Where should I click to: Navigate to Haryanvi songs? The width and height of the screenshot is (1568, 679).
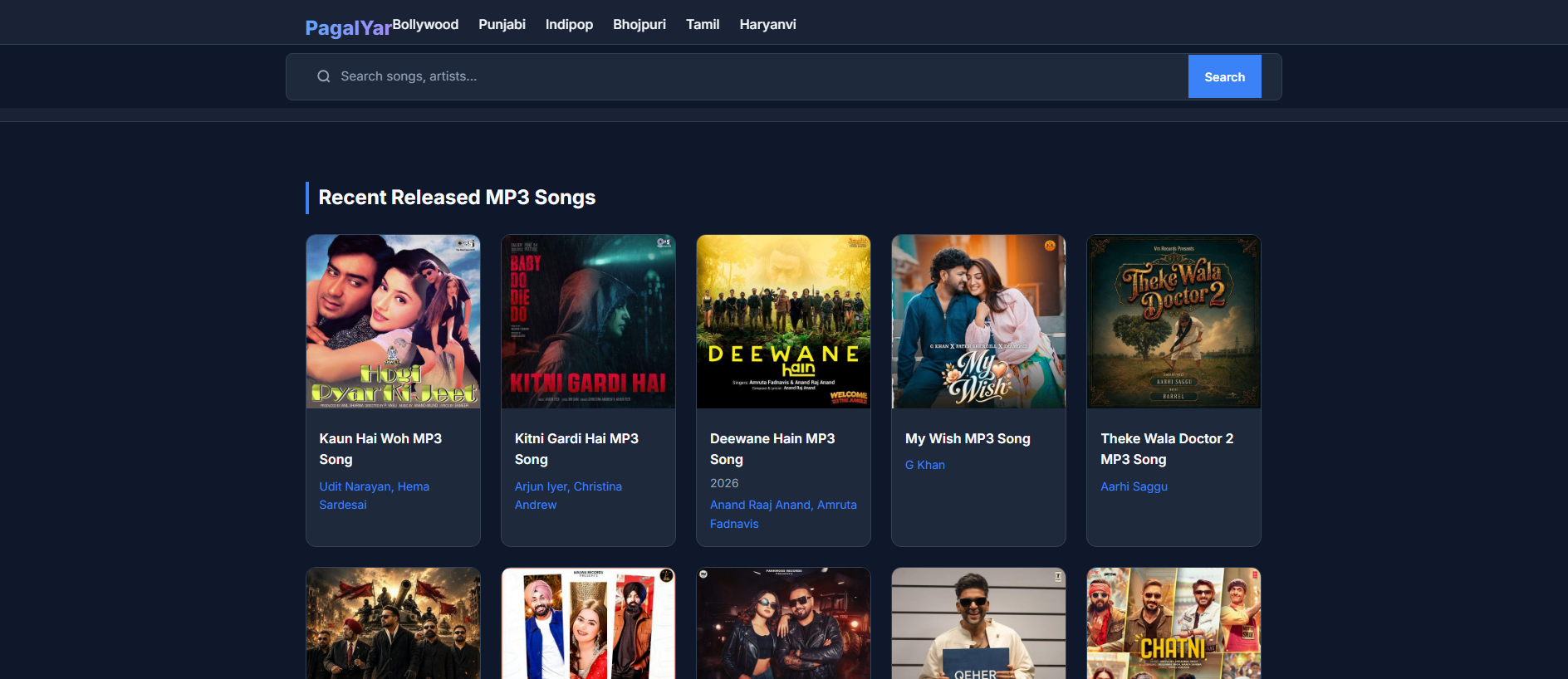click(x=767, y=25)
